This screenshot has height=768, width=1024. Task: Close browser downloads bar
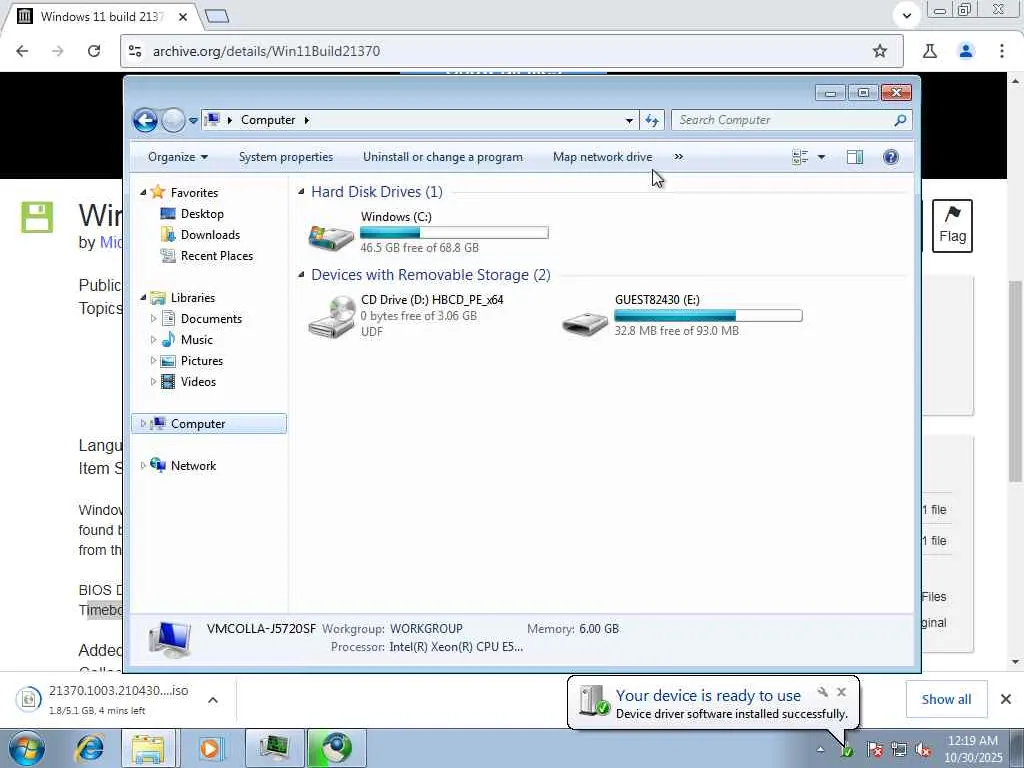pos(1006,699)
